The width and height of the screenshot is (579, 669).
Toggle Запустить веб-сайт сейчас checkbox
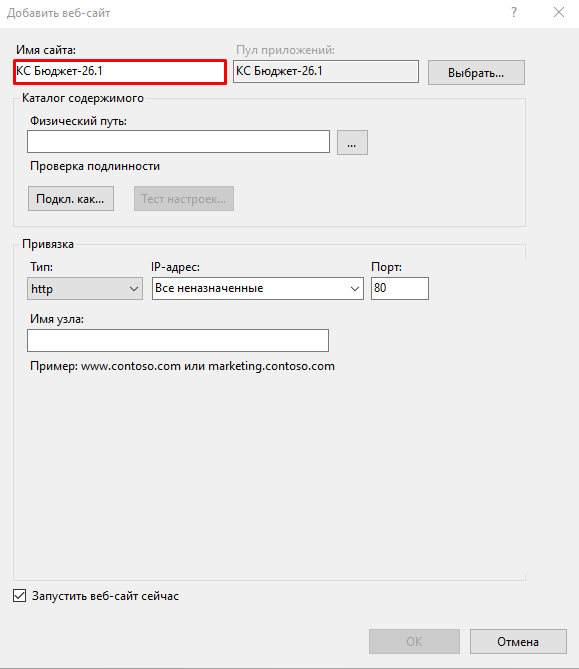[20, 596]
